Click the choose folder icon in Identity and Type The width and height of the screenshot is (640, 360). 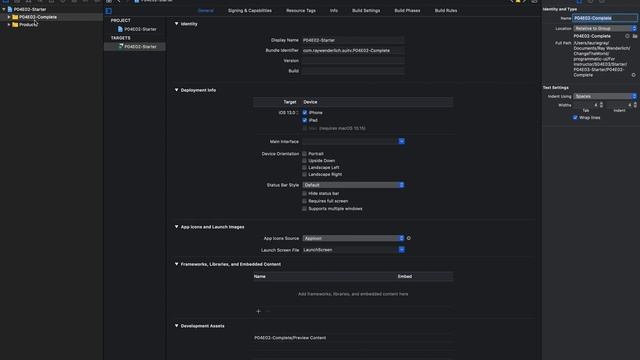tap(635, 36)
